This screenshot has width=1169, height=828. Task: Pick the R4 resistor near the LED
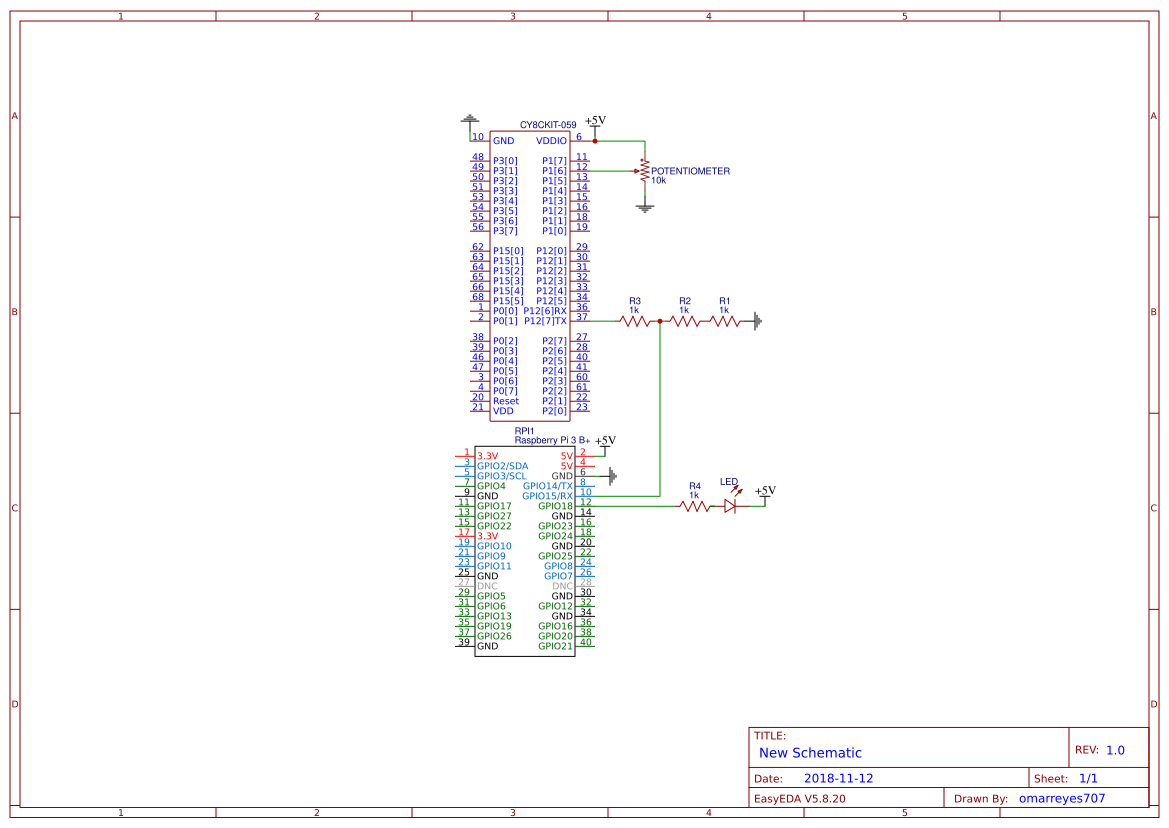pos(695,506)
